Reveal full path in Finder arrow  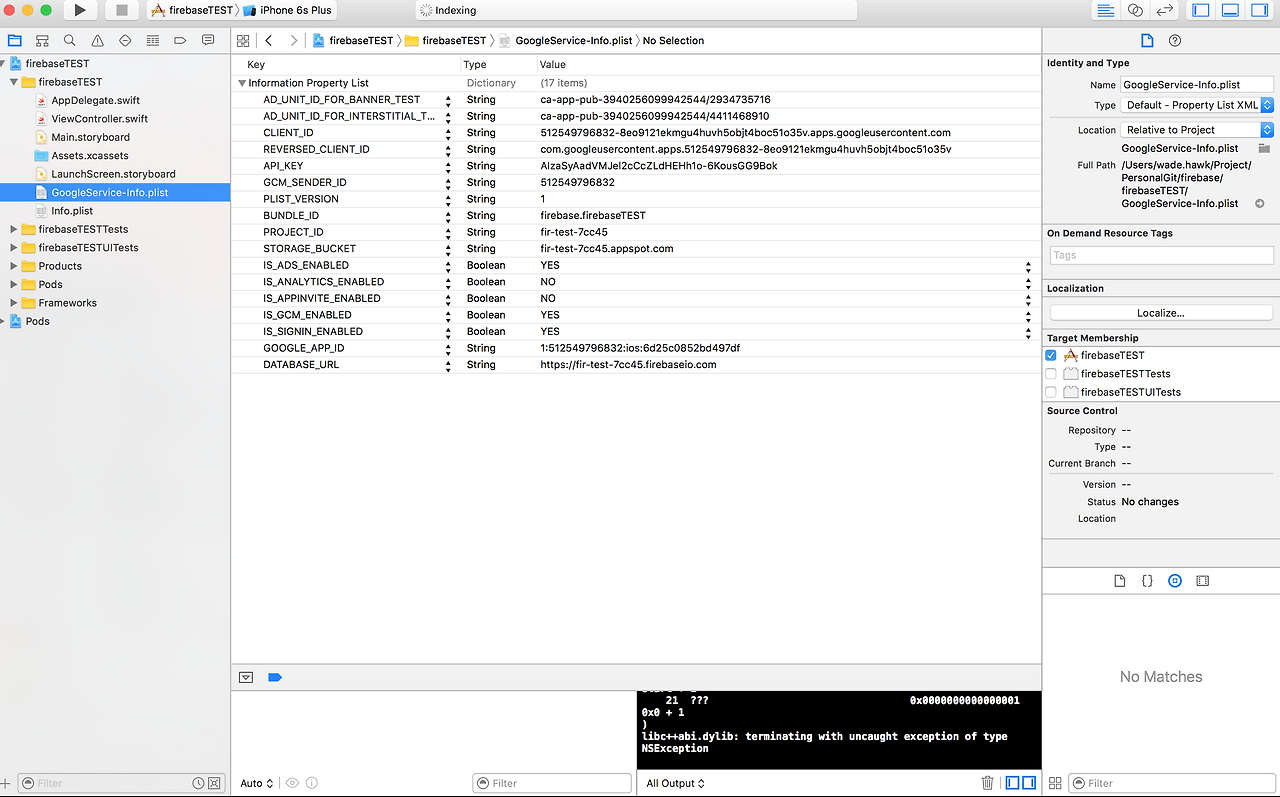pos(1259,204)
